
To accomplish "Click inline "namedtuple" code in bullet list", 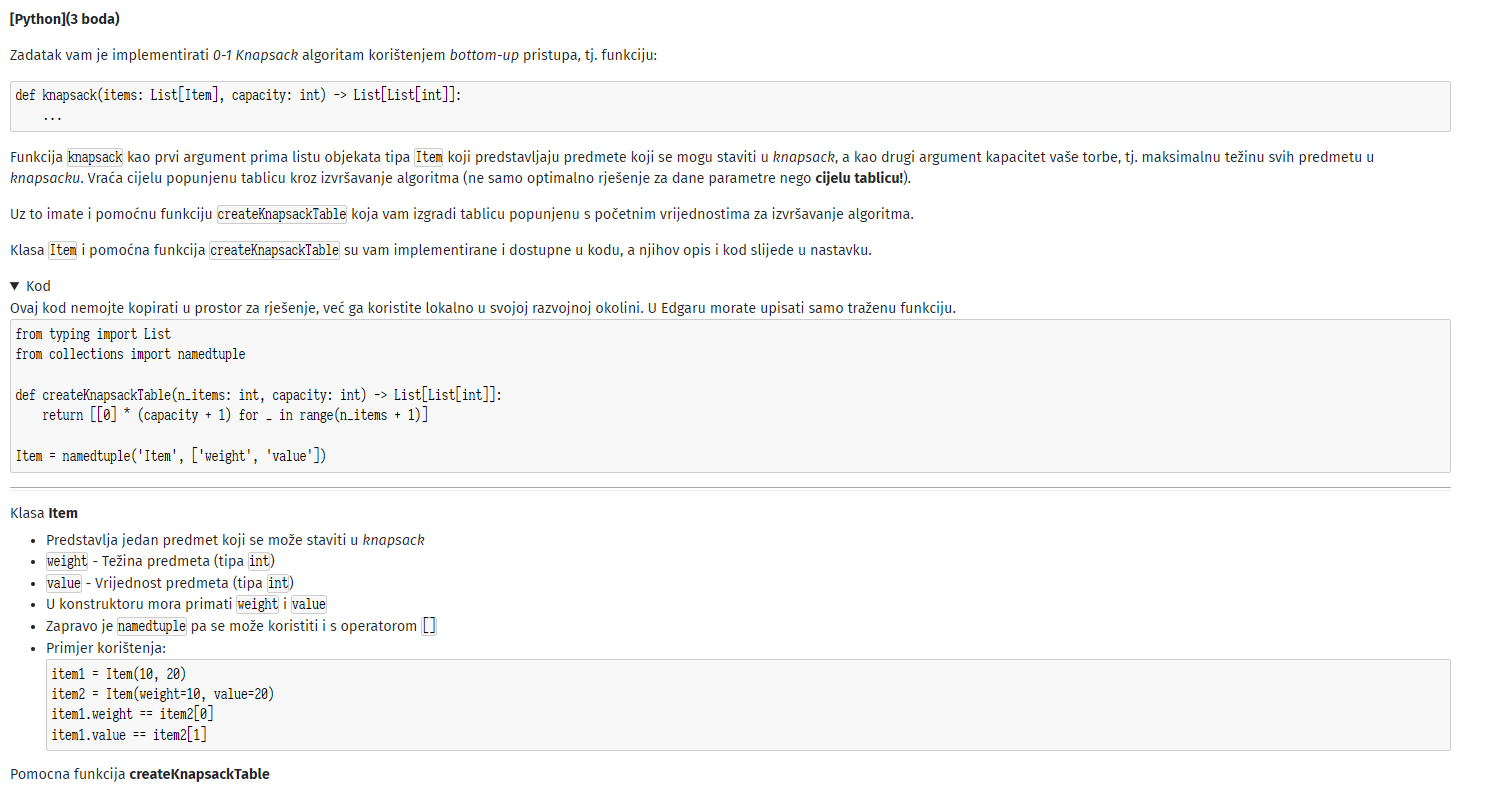I will [151, 627].
